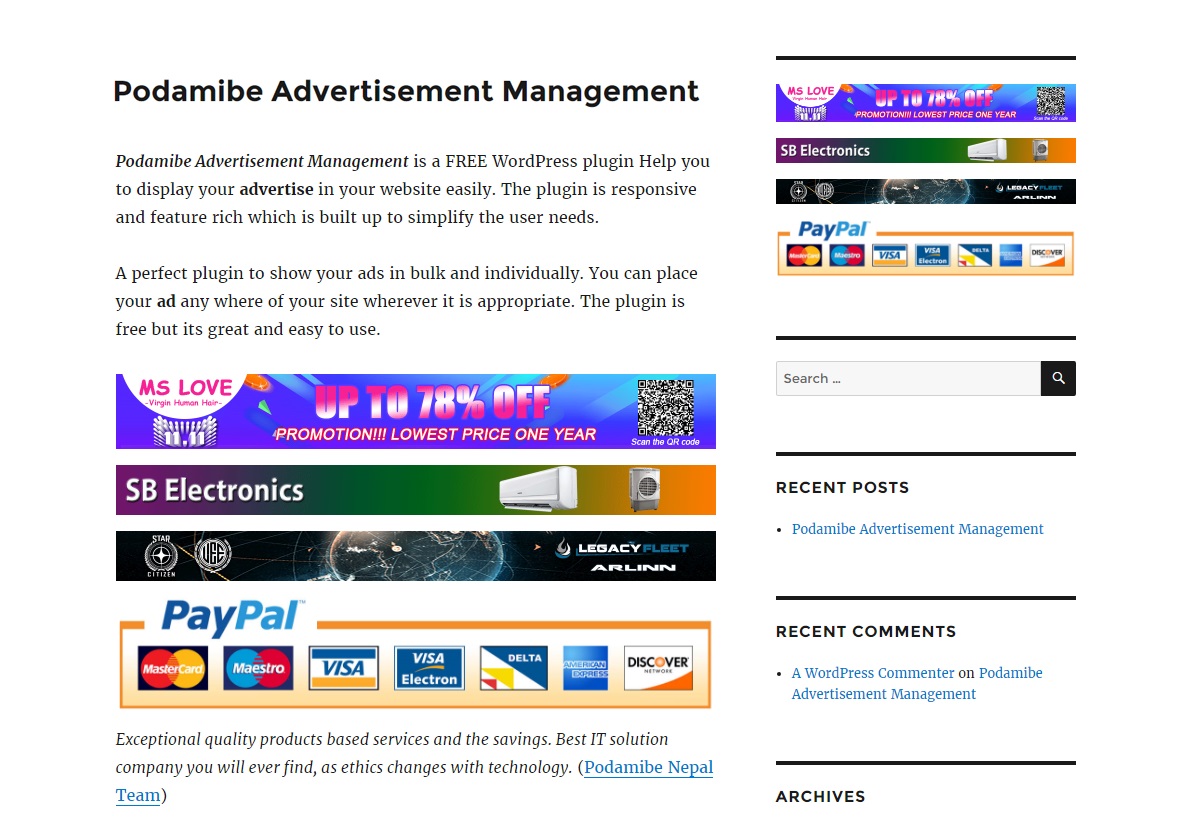Click the plain Visa logo in large PayPal banner
Image resolution: width=1185 pixels, height=821 pixels.
(x=344, y=668)
